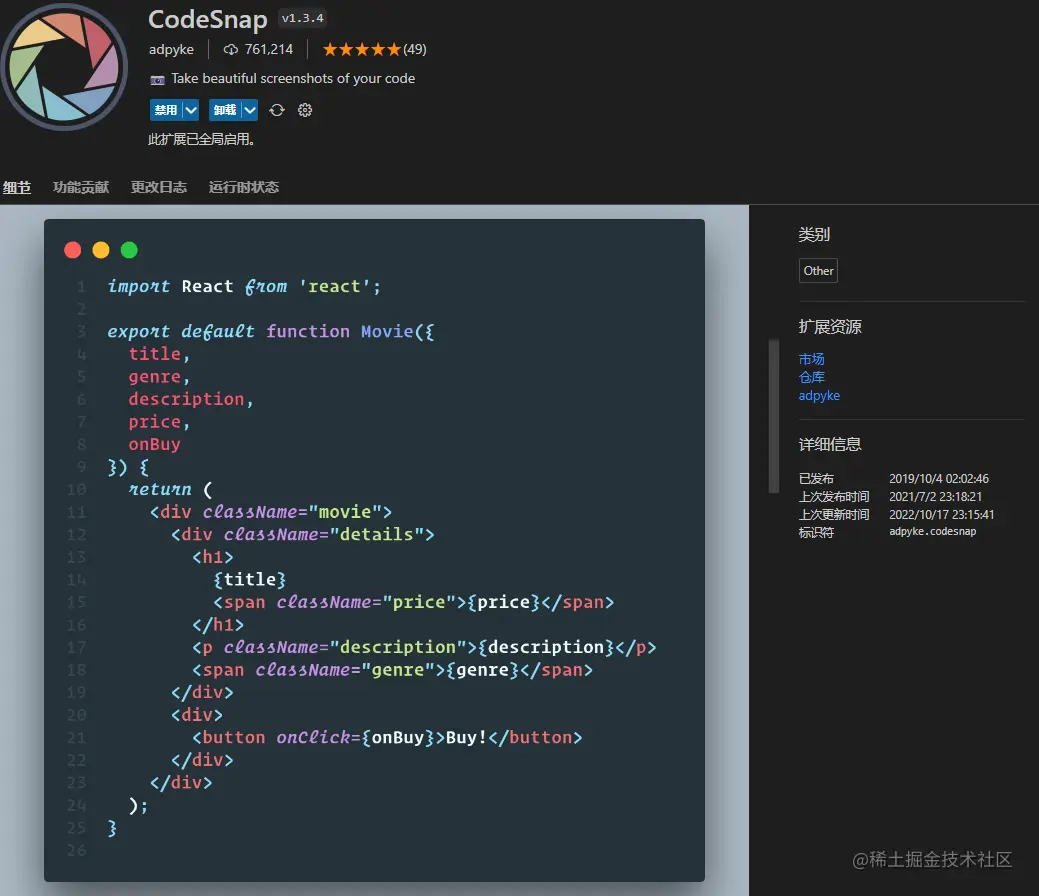Switch to the 细节 tab
The width and height of the screenshot is (1039, 896).
pos(17,188)
